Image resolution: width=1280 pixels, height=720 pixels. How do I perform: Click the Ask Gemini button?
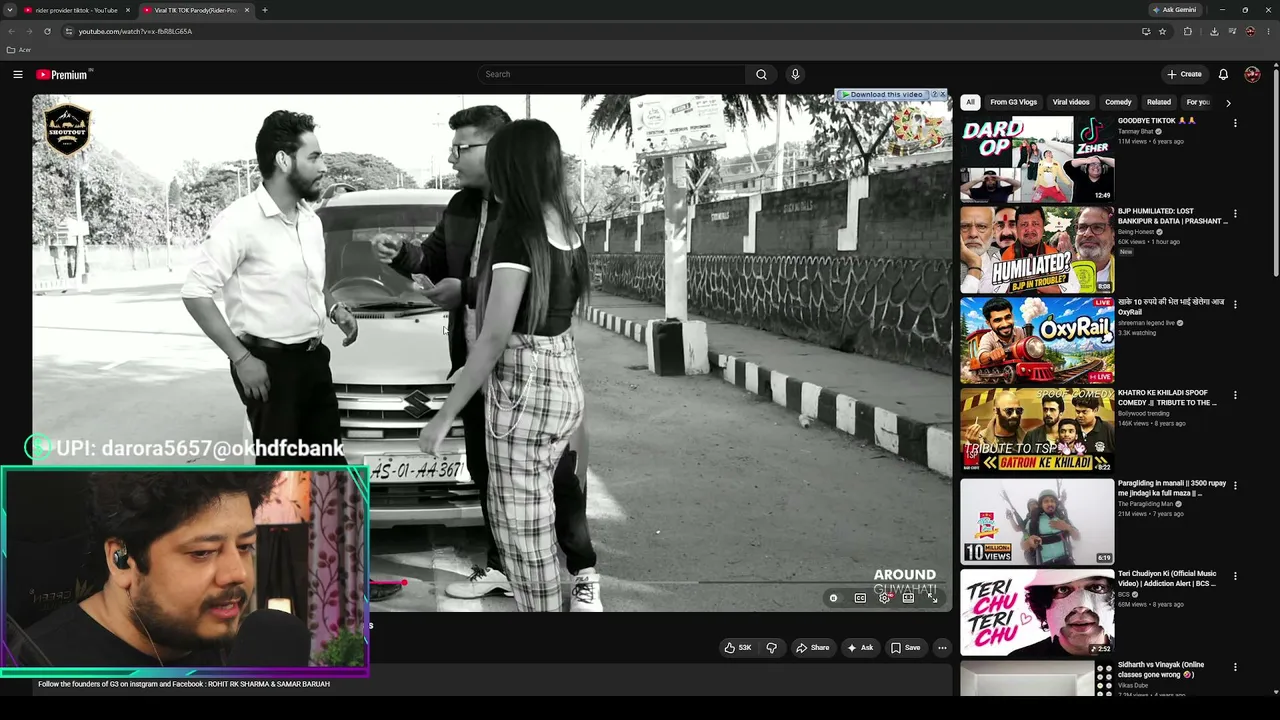(1174, 10)
